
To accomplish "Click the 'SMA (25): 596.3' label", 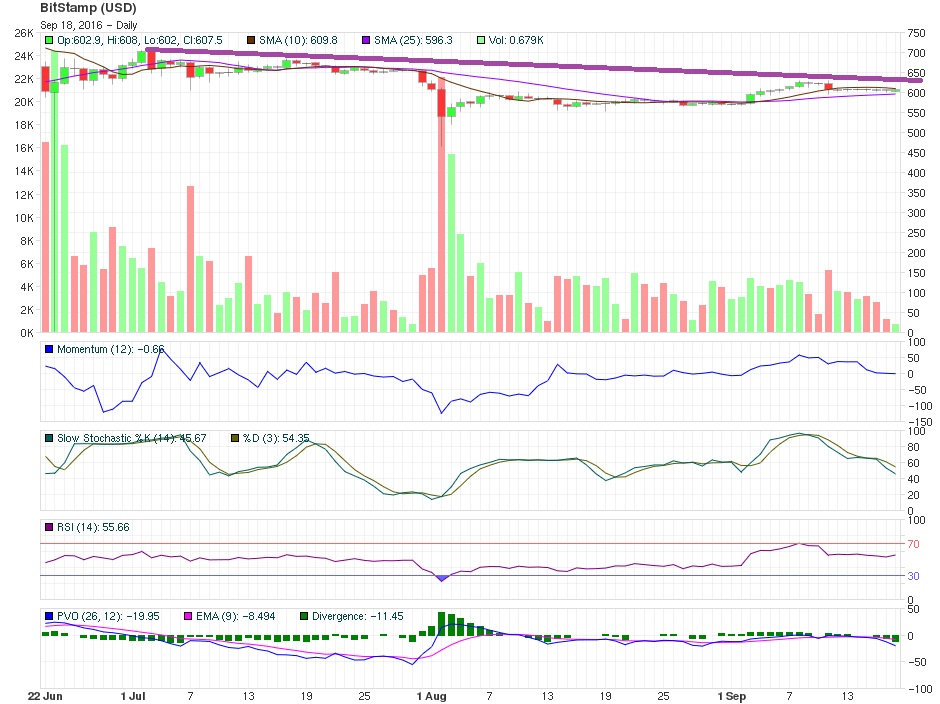I will click(x=413, y=40).
